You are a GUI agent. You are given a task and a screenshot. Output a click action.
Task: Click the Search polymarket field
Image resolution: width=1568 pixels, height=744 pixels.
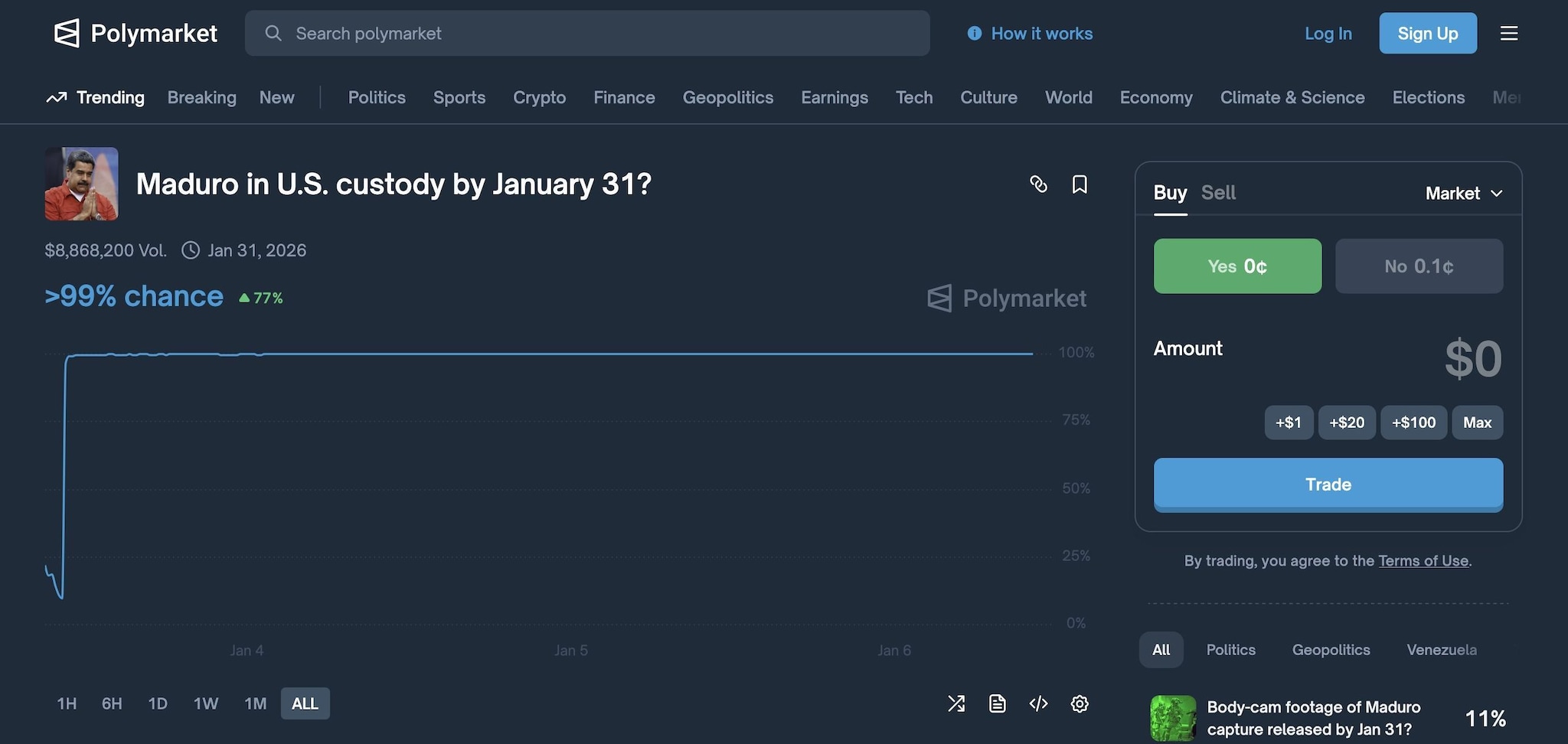(x=587, y=33)
